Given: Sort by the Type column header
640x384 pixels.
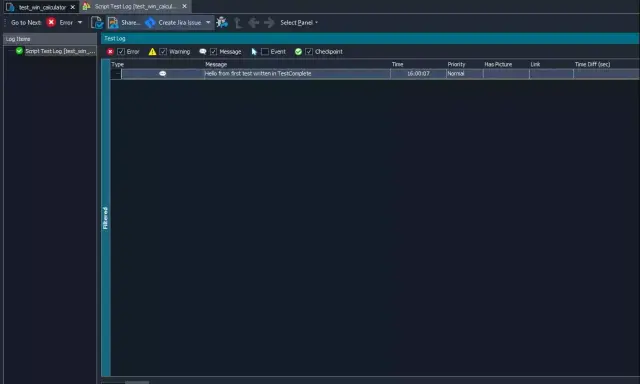Looking at the screenshot, I should (157, 64).
